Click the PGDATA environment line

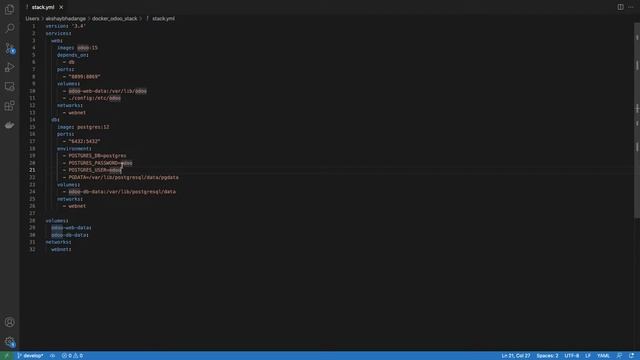(x=123, y=177)
